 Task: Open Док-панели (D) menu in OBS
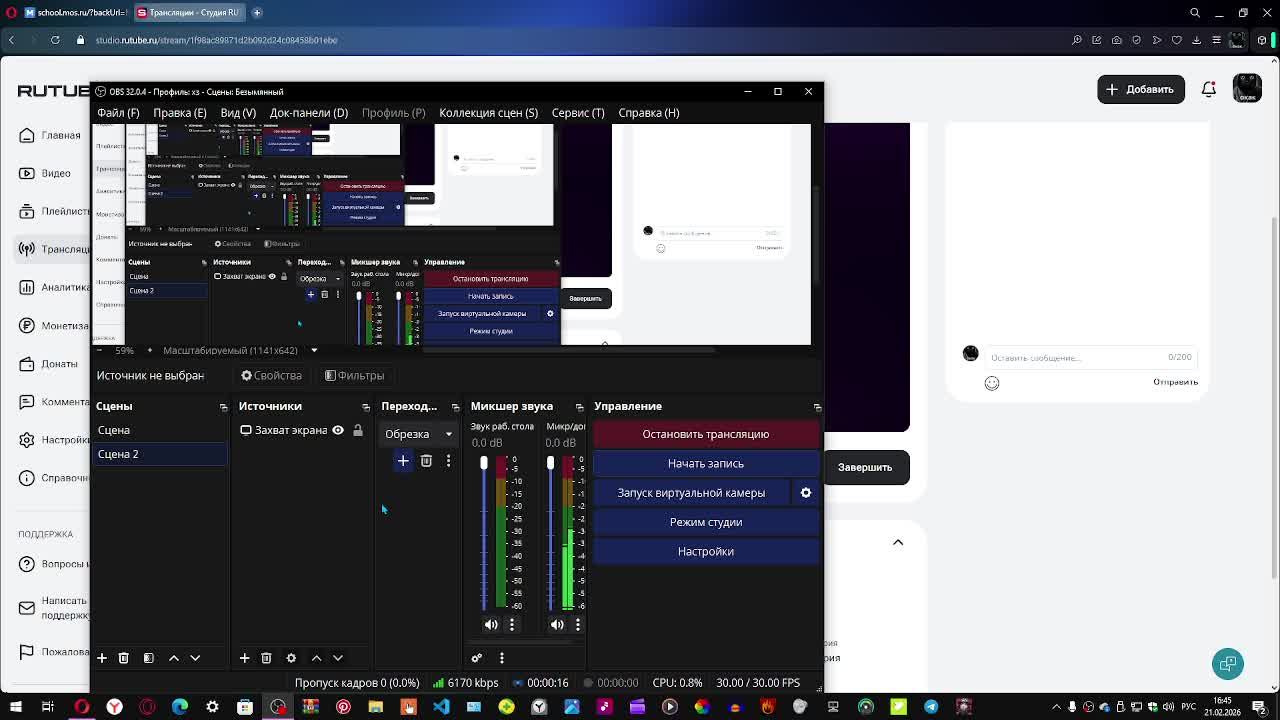(309, 113)
